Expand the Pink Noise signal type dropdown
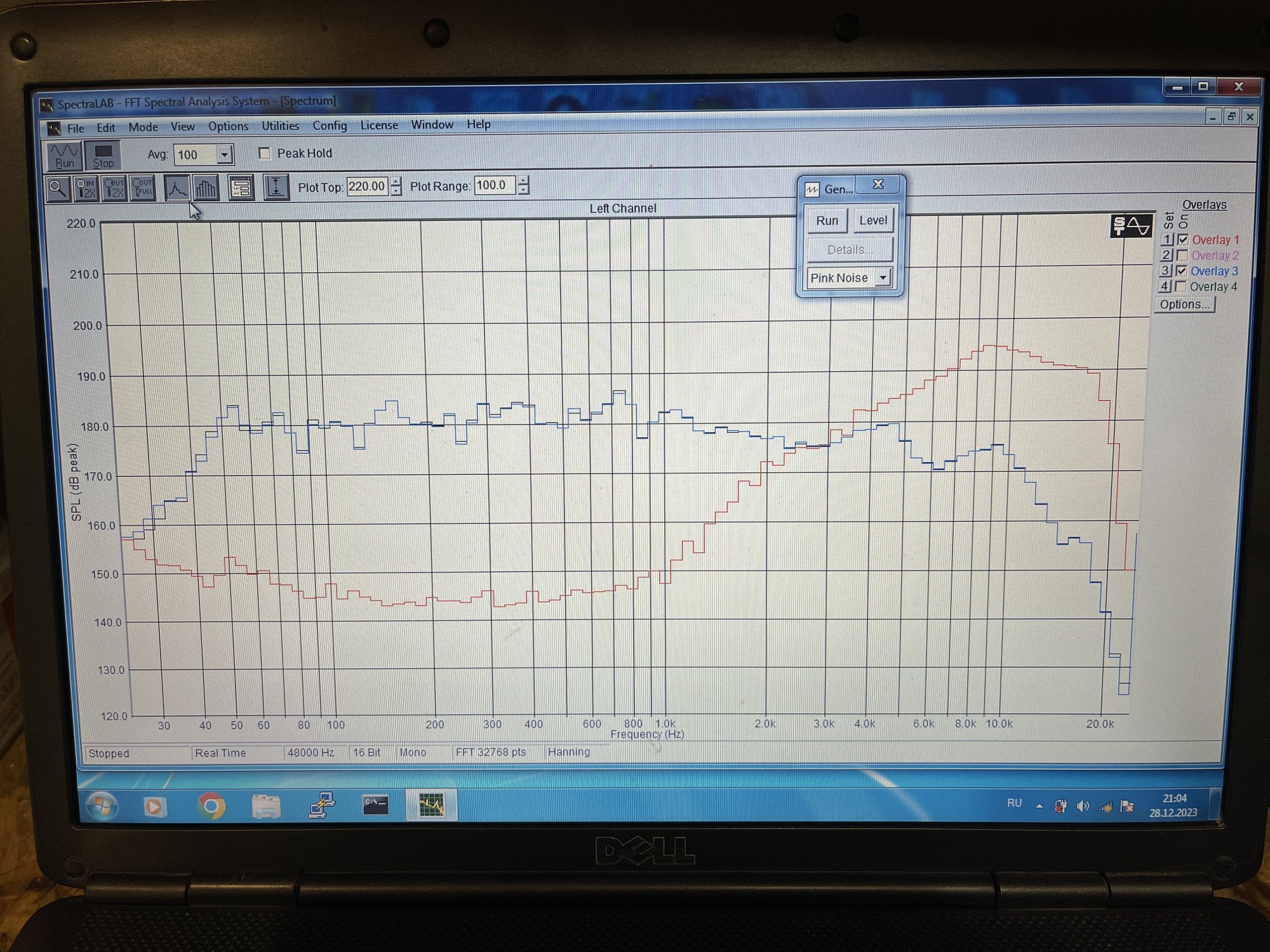Image resolution: width=1270 pixels, height=952 pixels. pyautogui.click(x=883, y=278)
